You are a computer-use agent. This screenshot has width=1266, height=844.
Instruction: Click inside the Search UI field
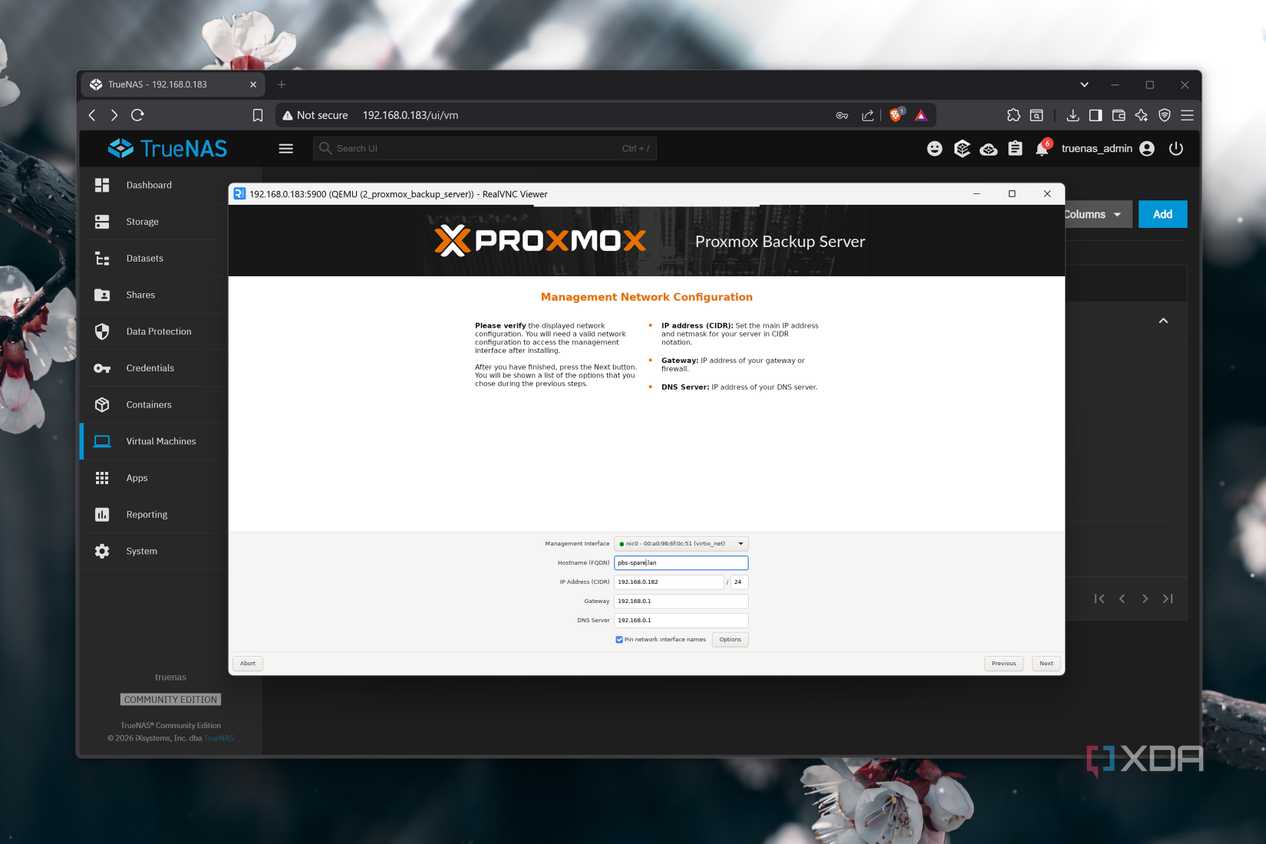tap(485, 148)
